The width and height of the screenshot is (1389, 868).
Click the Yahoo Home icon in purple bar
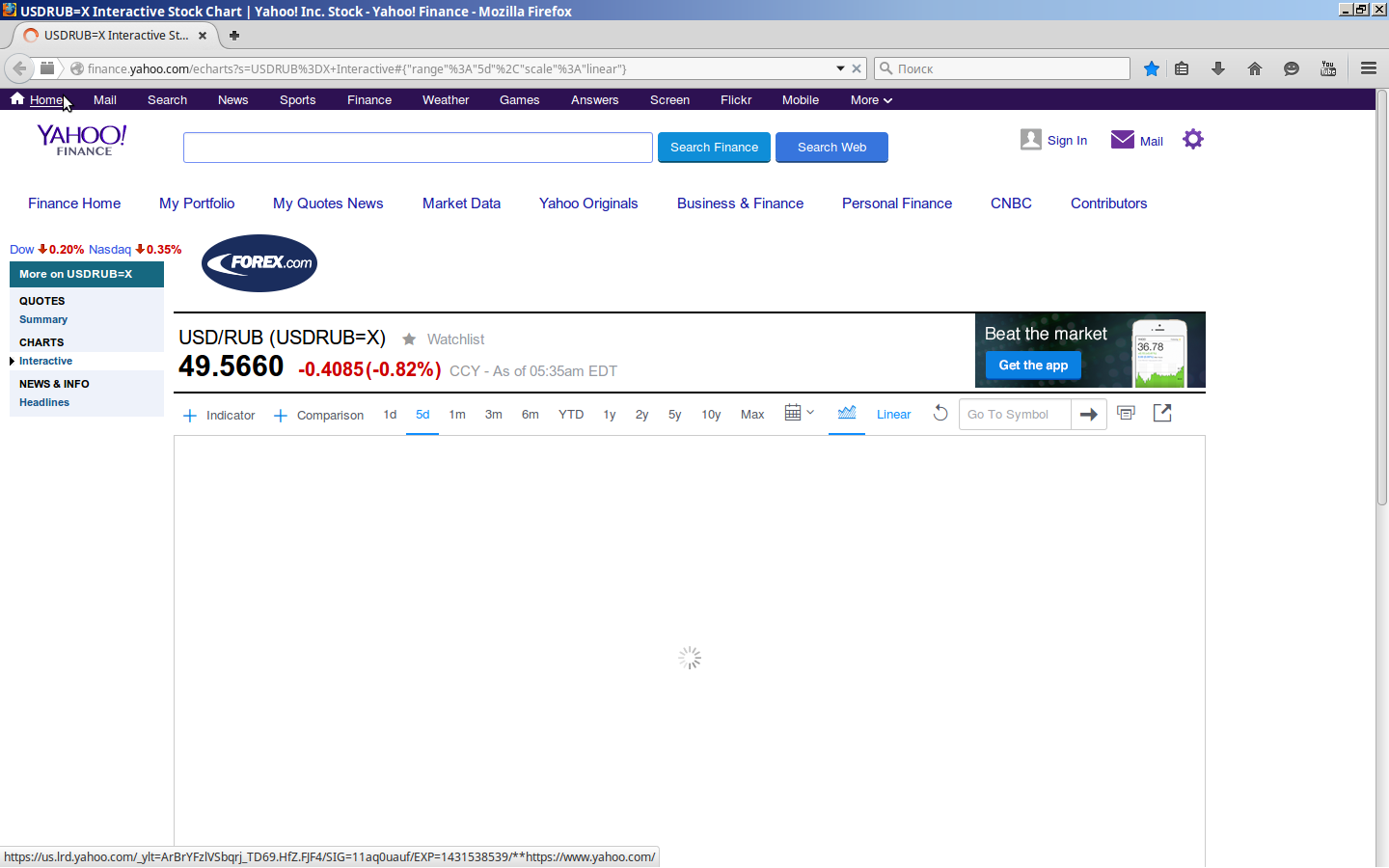(x=17, y=98)
